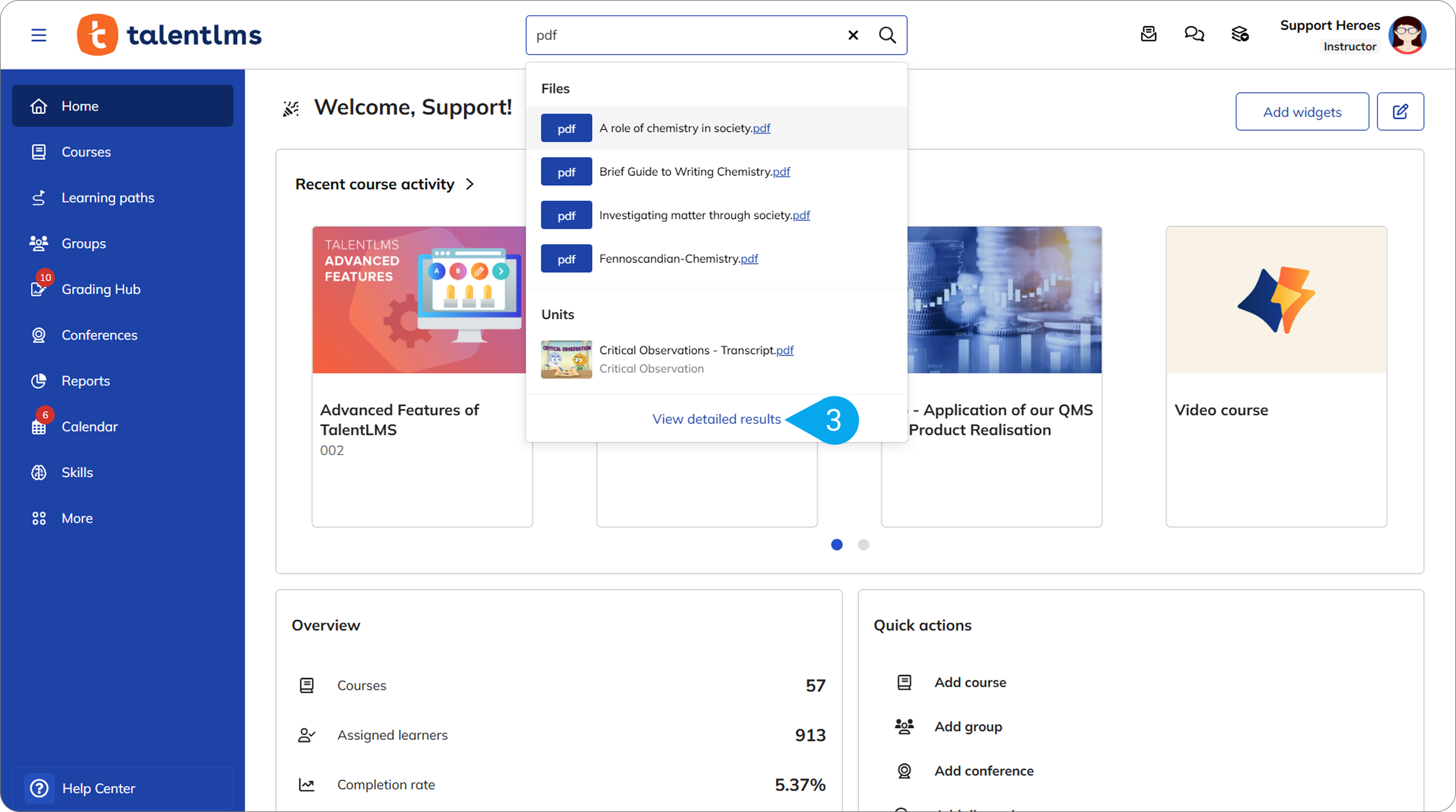Open Courses from the sidebar
1456x812 pixels.
point(123,152)
